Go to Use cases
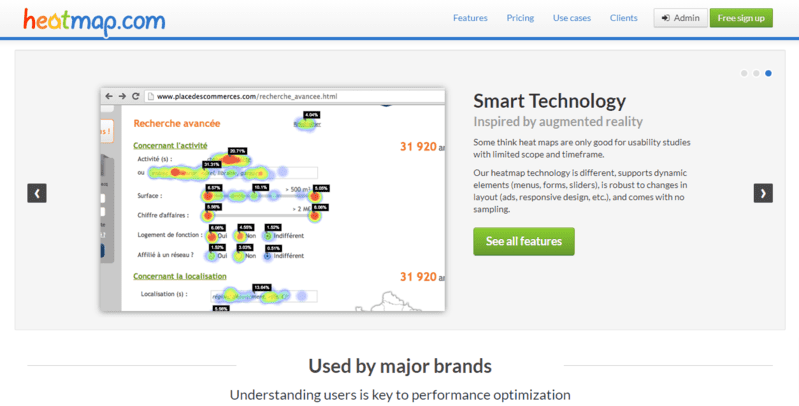This screenshot has height=406, width=799. coord(572,18)
